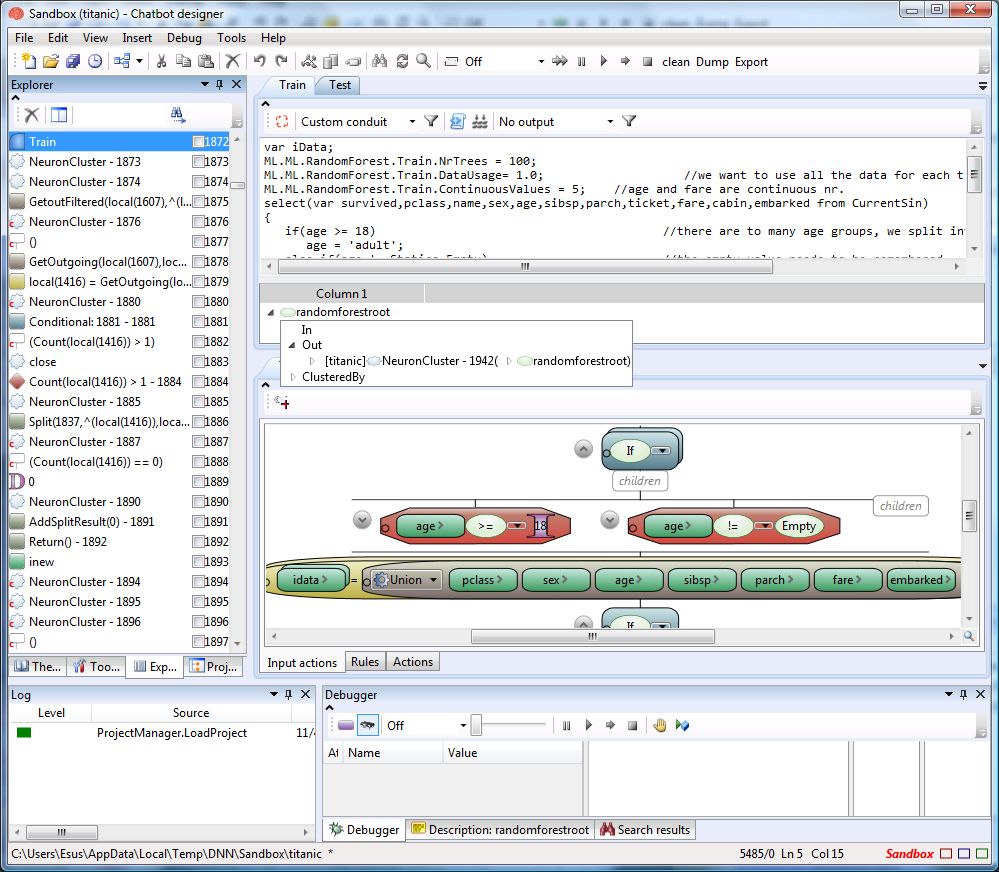Click the open folder icon in toolbar
The width and height of the screenshot is (999, 872).
50,61
